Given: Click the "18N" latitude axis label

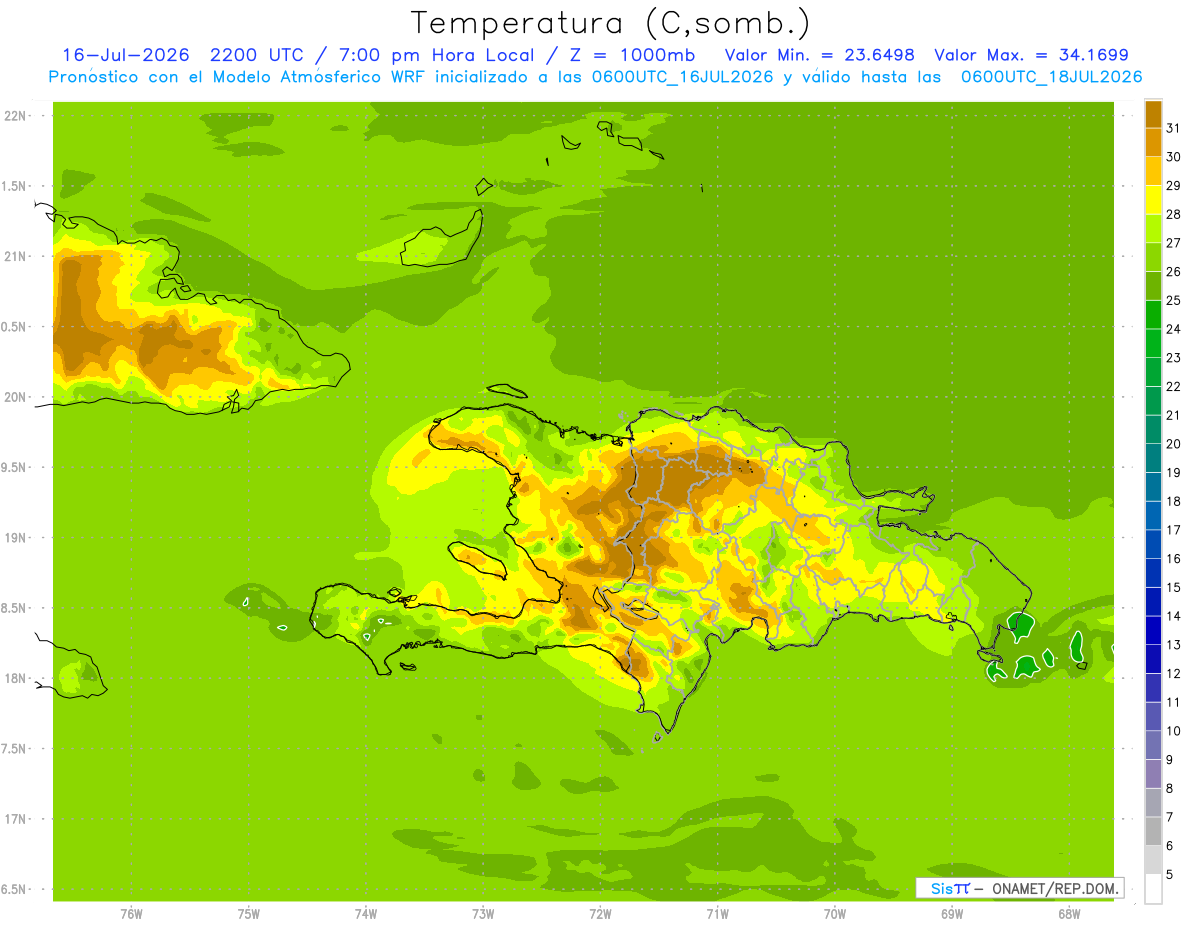Looking at the screenshot, I should pyautogui.click(x=15, y=678).
